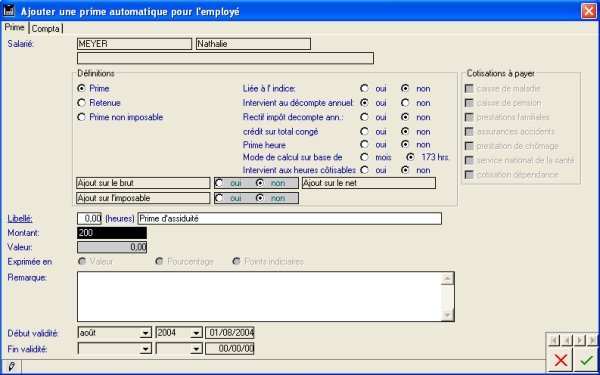The height and width of the screenshot is (375, 600).
Task: Set Prime heure to oui
Action: pos(364,144)
